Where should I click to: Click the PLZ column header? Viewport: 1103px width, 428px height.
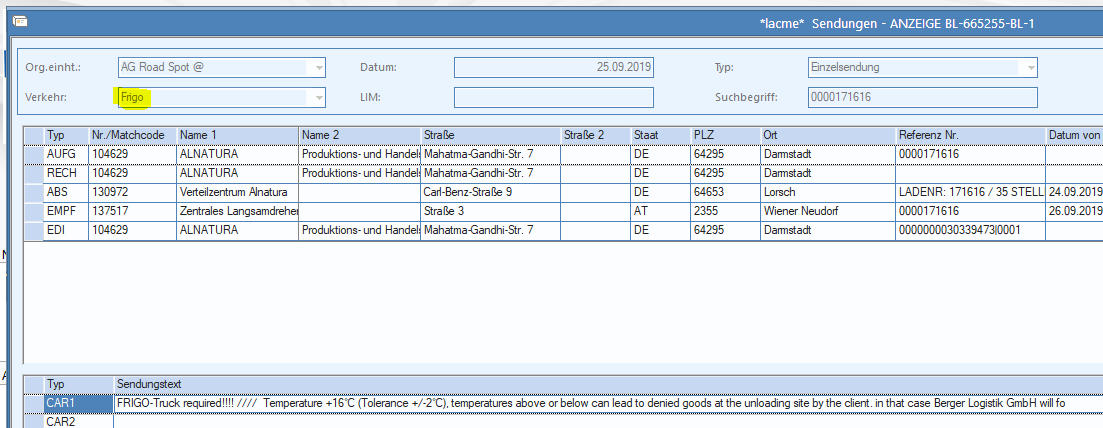click(x=725, y=134)
